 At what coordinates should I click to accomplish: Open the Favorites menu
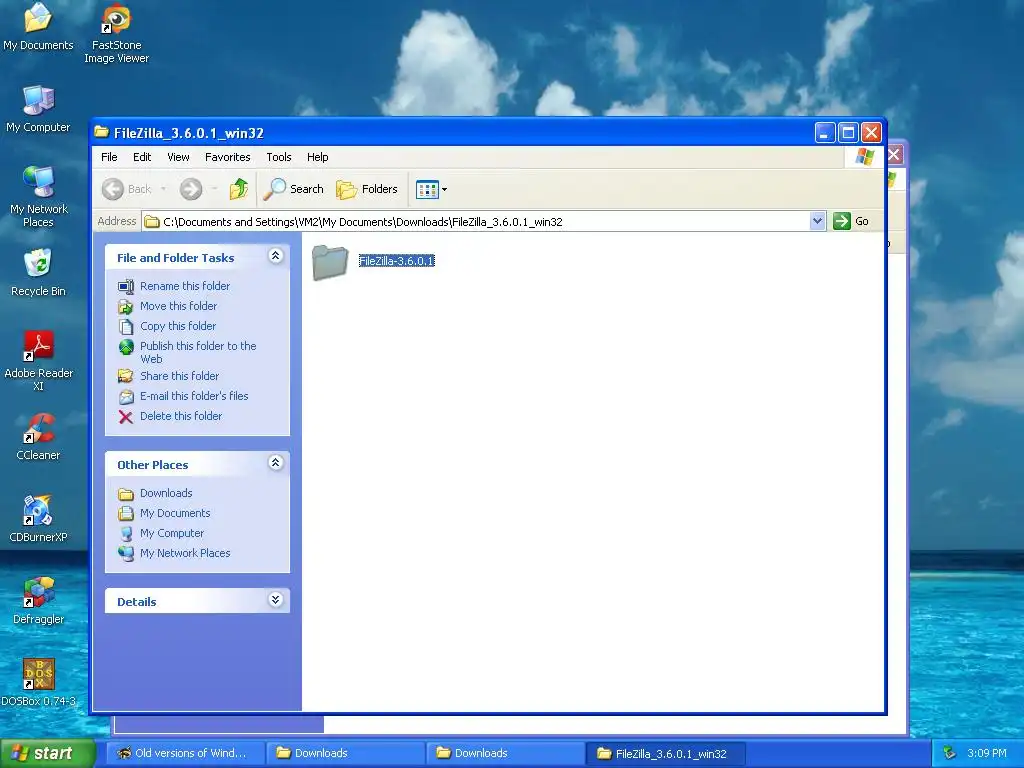coord(227,157)
